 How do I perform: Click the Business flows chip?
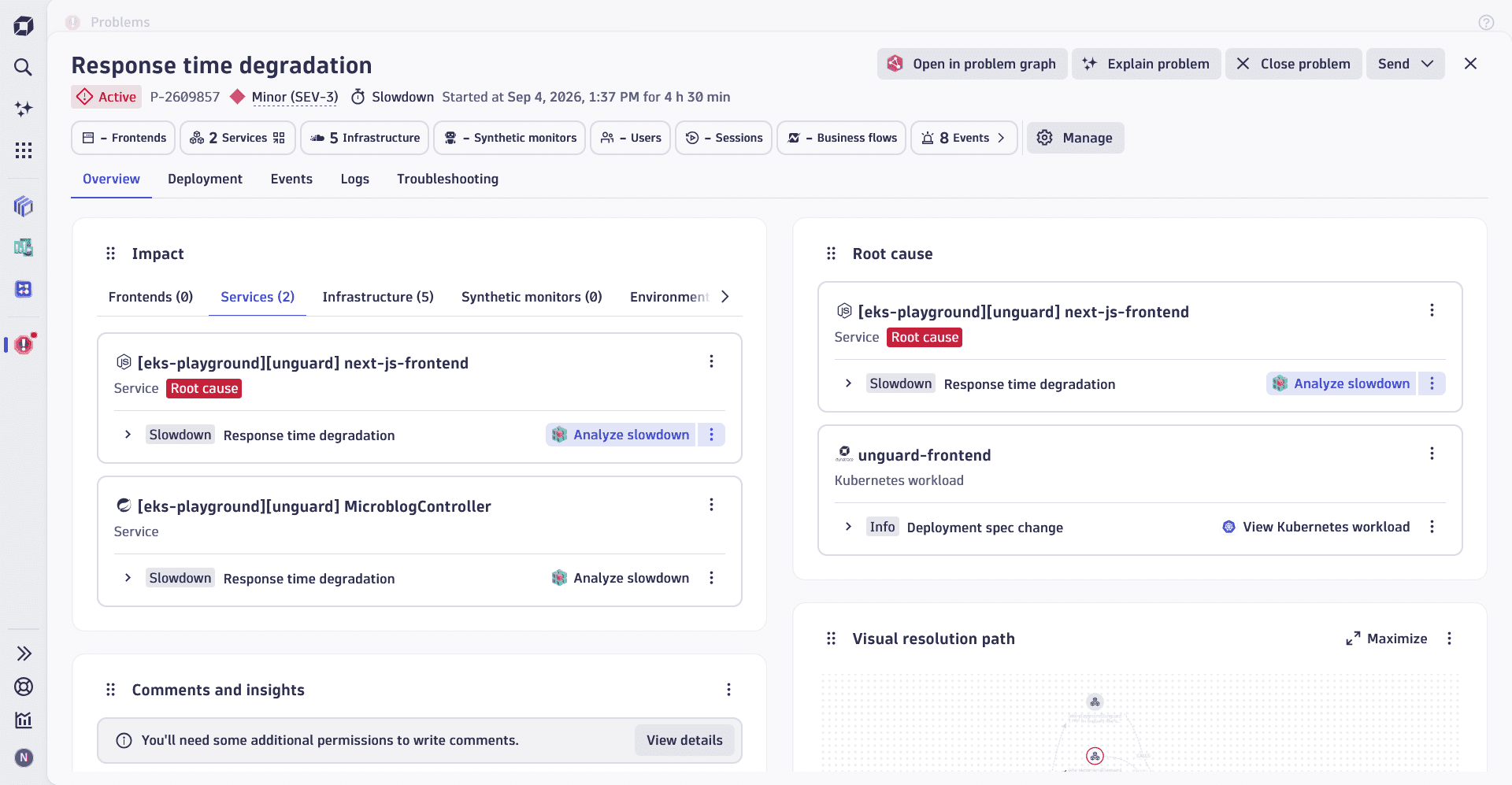click(842, 138)
